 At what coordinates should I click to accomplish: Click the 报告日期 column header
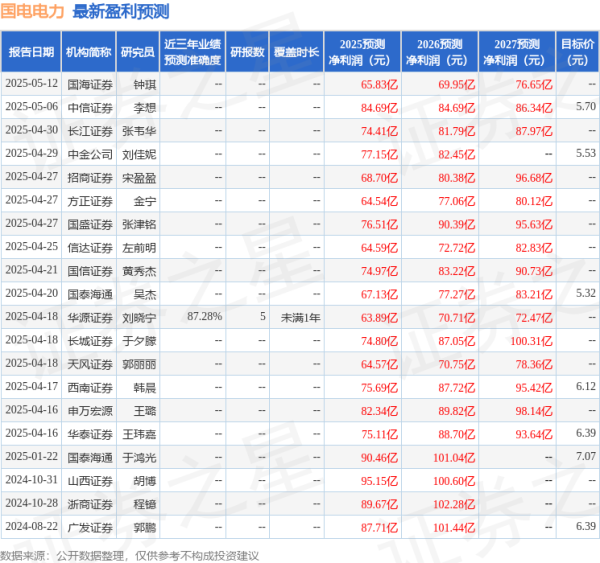31,52
